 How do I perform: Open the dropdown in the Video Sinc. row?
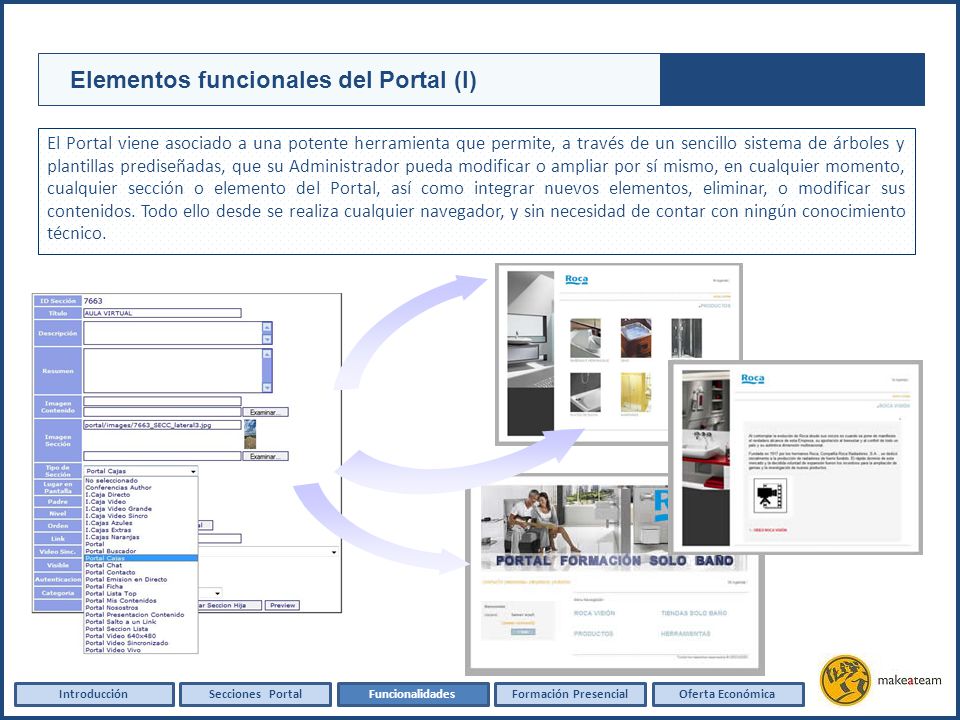[x=334, y=552]
